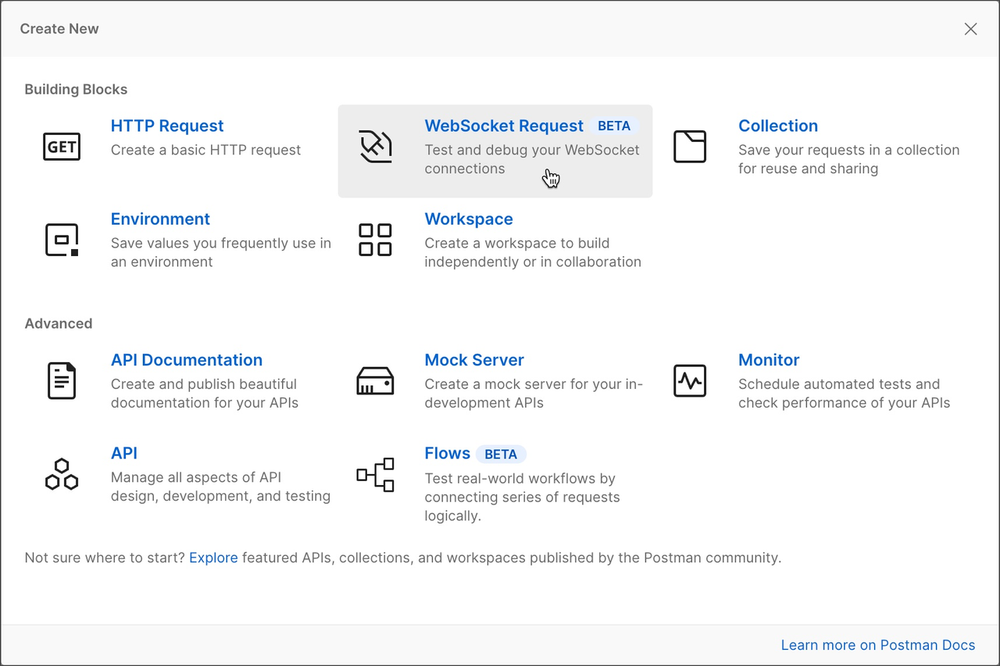This screenshot has width=1000, height=666.
Task: Click the BETA badge next to WebSocket Request
Action: pyautogui.click(x=614, y=125)
